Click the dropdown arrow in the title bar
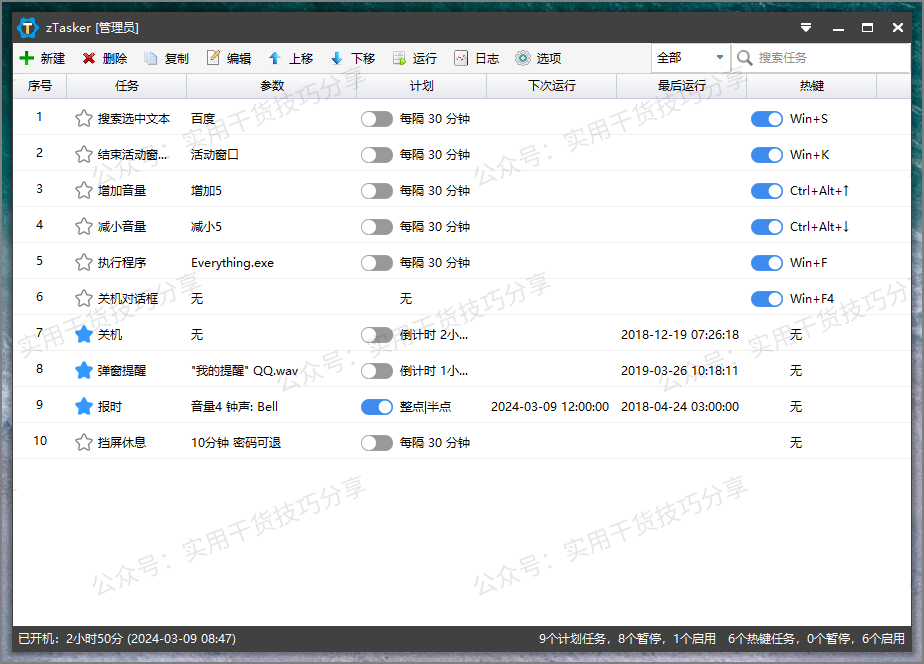924x664 pixels. click(x=805, y=28)
